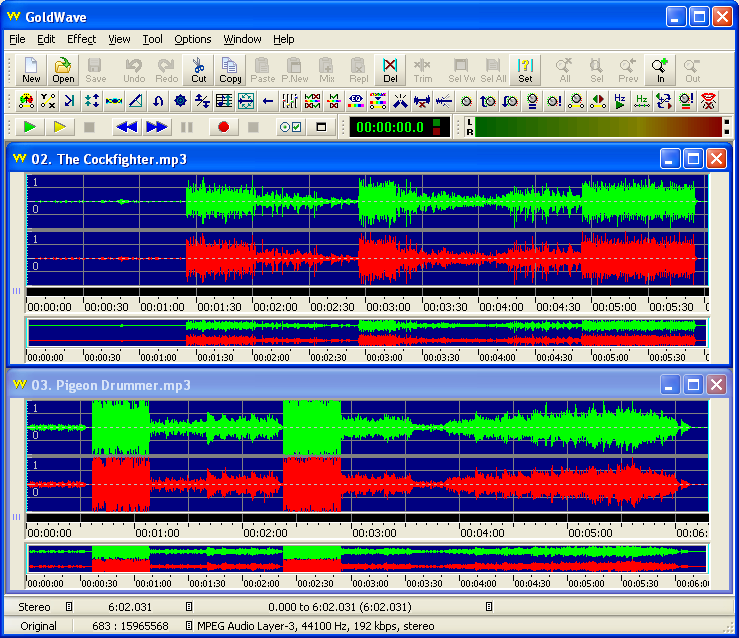
Task: Click the L/R level meter display
Action: (597, 127)
